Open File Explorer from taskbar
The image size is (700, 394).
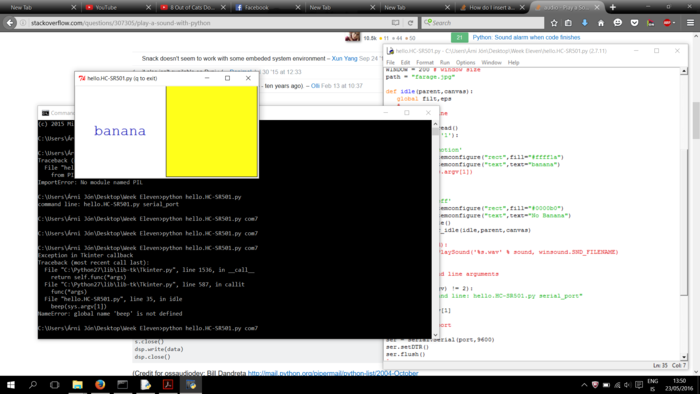click(x=77, y=385)
